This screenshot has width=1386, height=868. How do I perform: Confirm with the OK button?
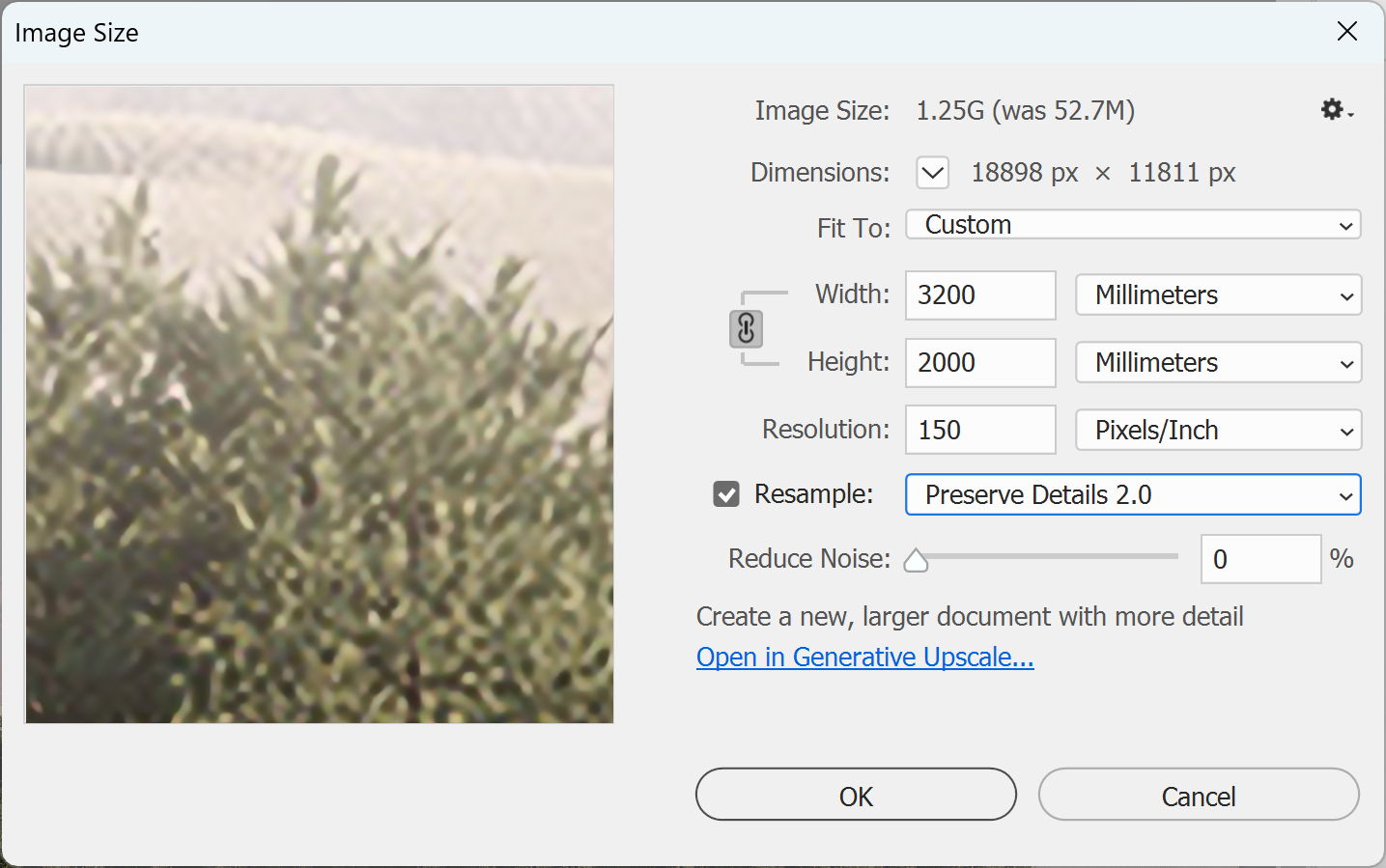[x=856, y=795]
